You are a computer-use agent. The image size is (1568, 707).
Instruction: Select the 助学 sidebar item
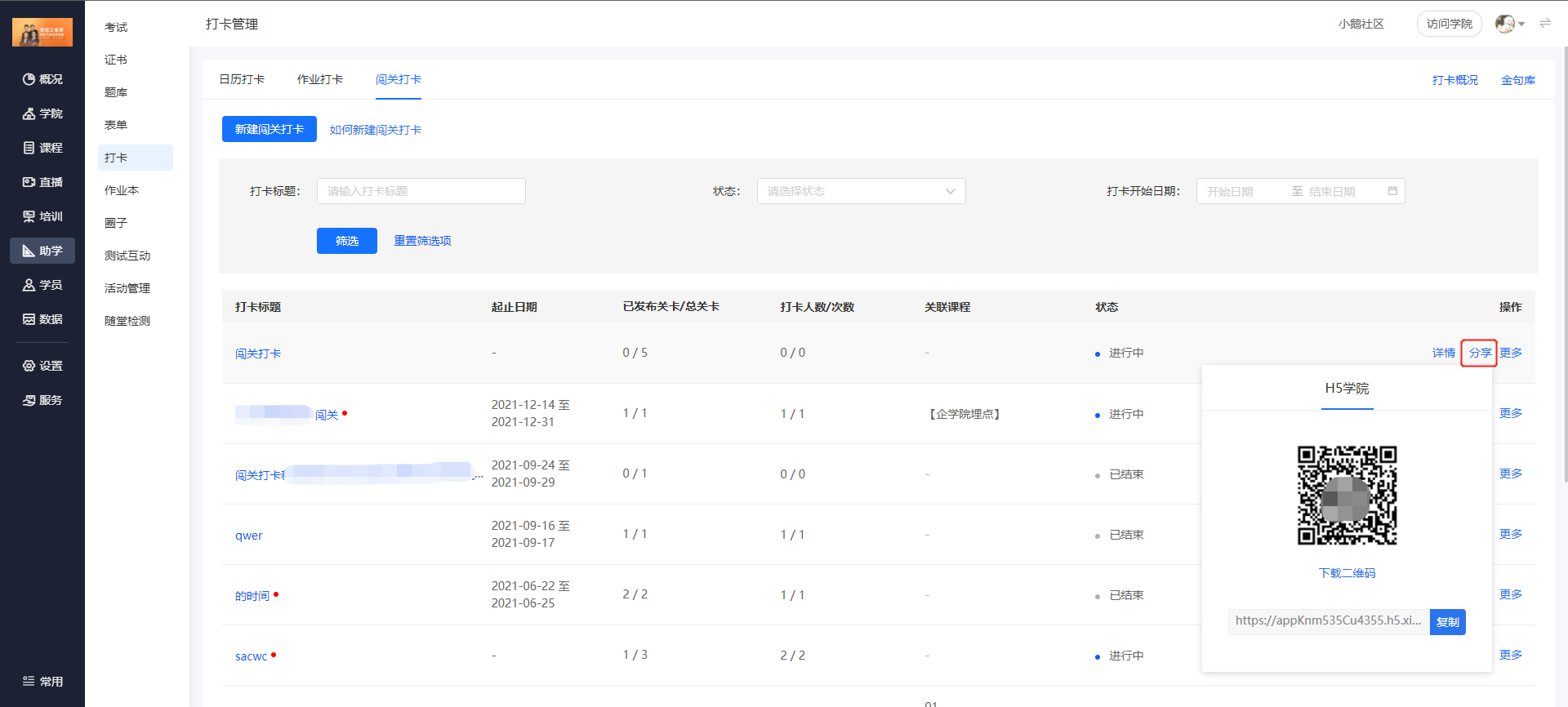[x=42, y=251]
